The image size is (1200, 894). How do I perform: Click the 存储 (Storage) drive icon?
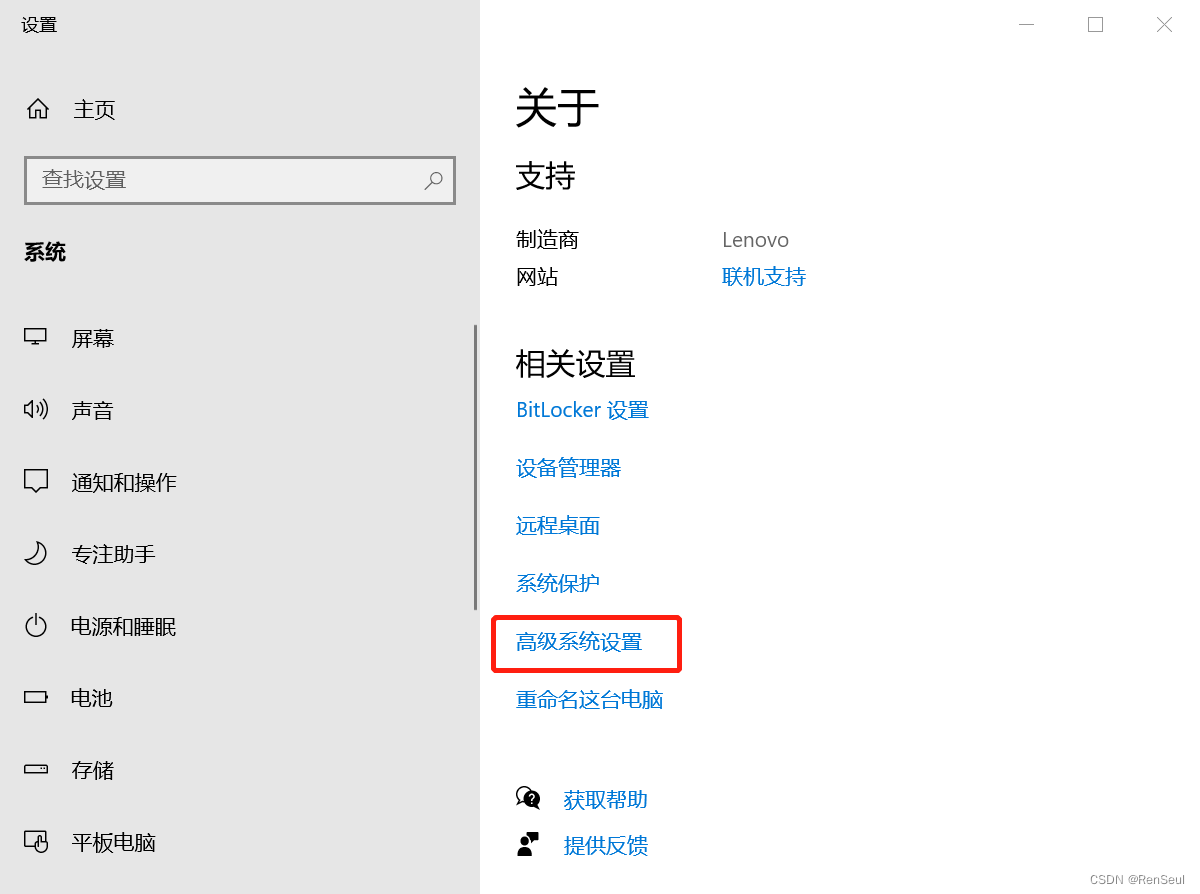tap(36, 770)
